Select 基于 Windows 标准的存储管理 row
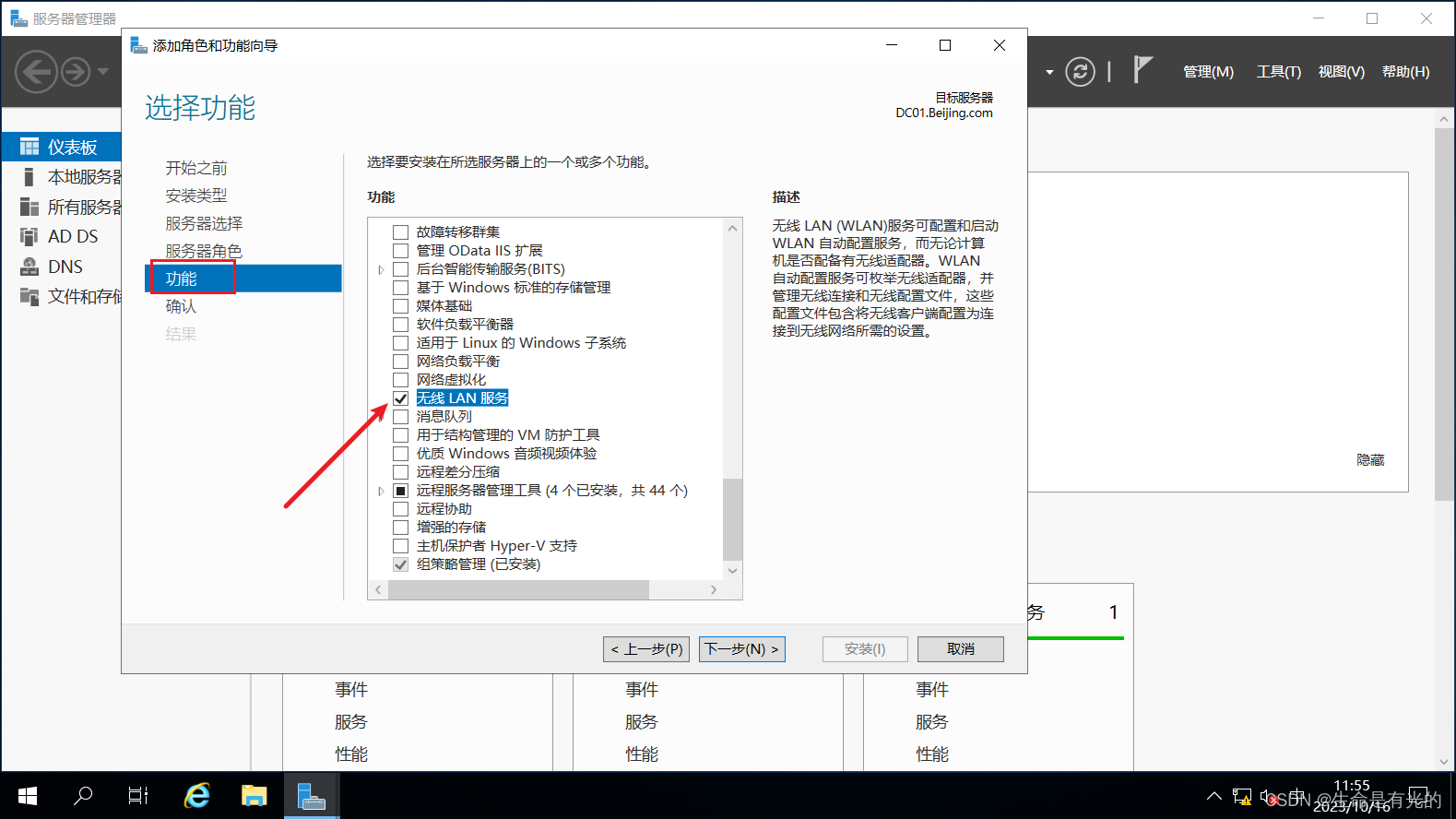Viewport: 1456px width, 819px height. pyautogui.click(x=514, y=288)
